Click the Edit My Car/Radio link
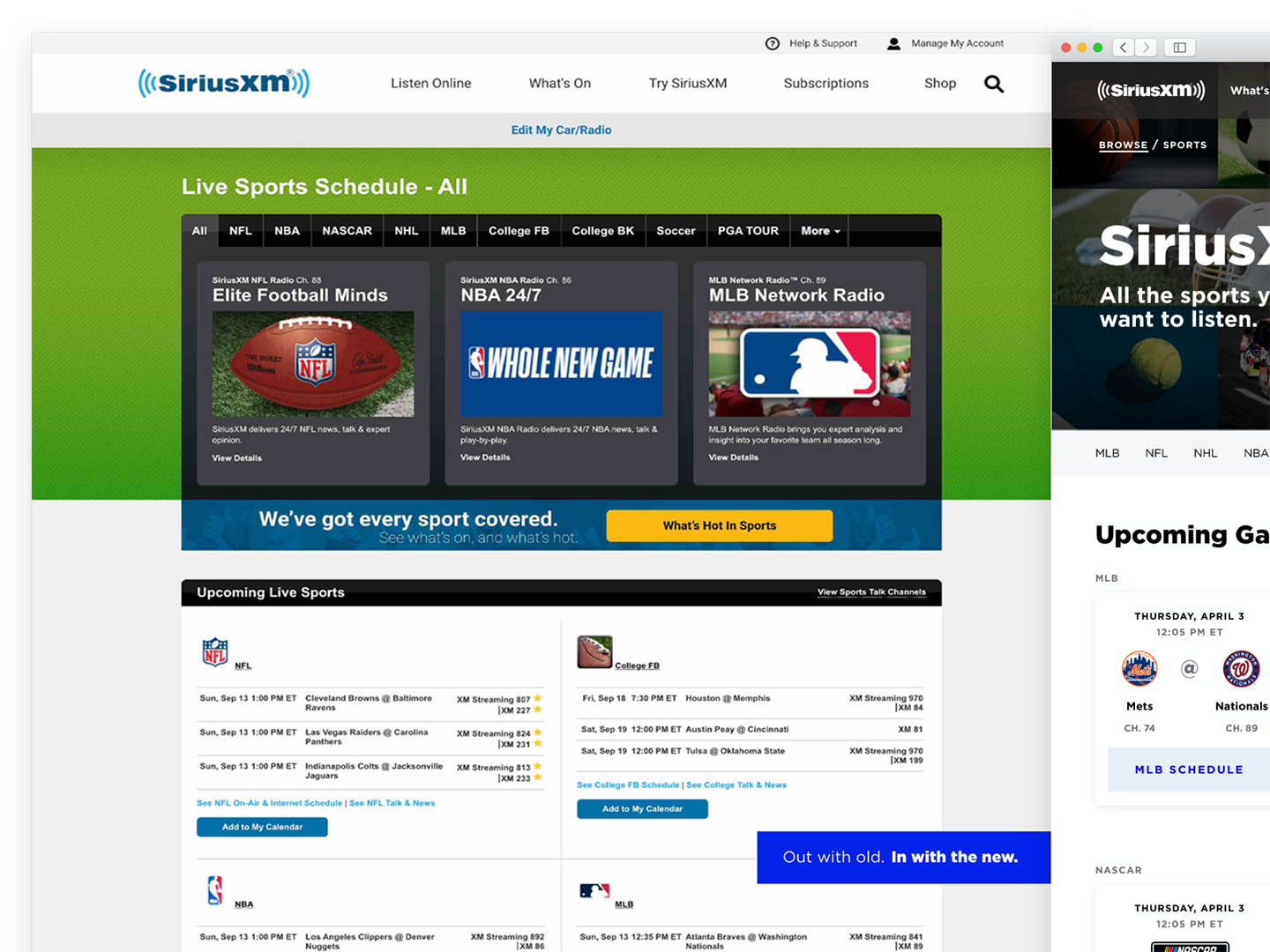 (561, 130)
